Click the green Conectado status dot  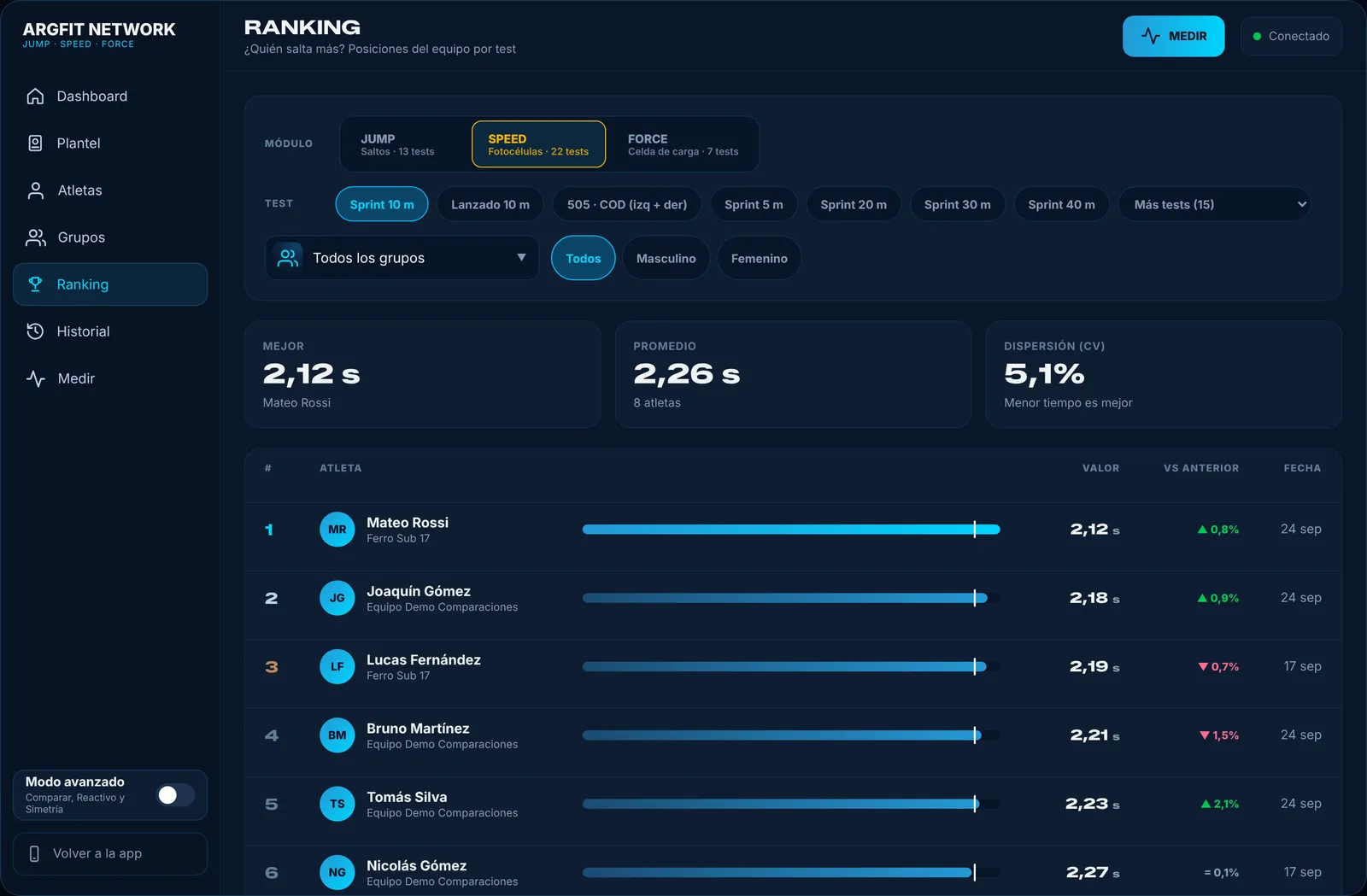click(1257, 37)
